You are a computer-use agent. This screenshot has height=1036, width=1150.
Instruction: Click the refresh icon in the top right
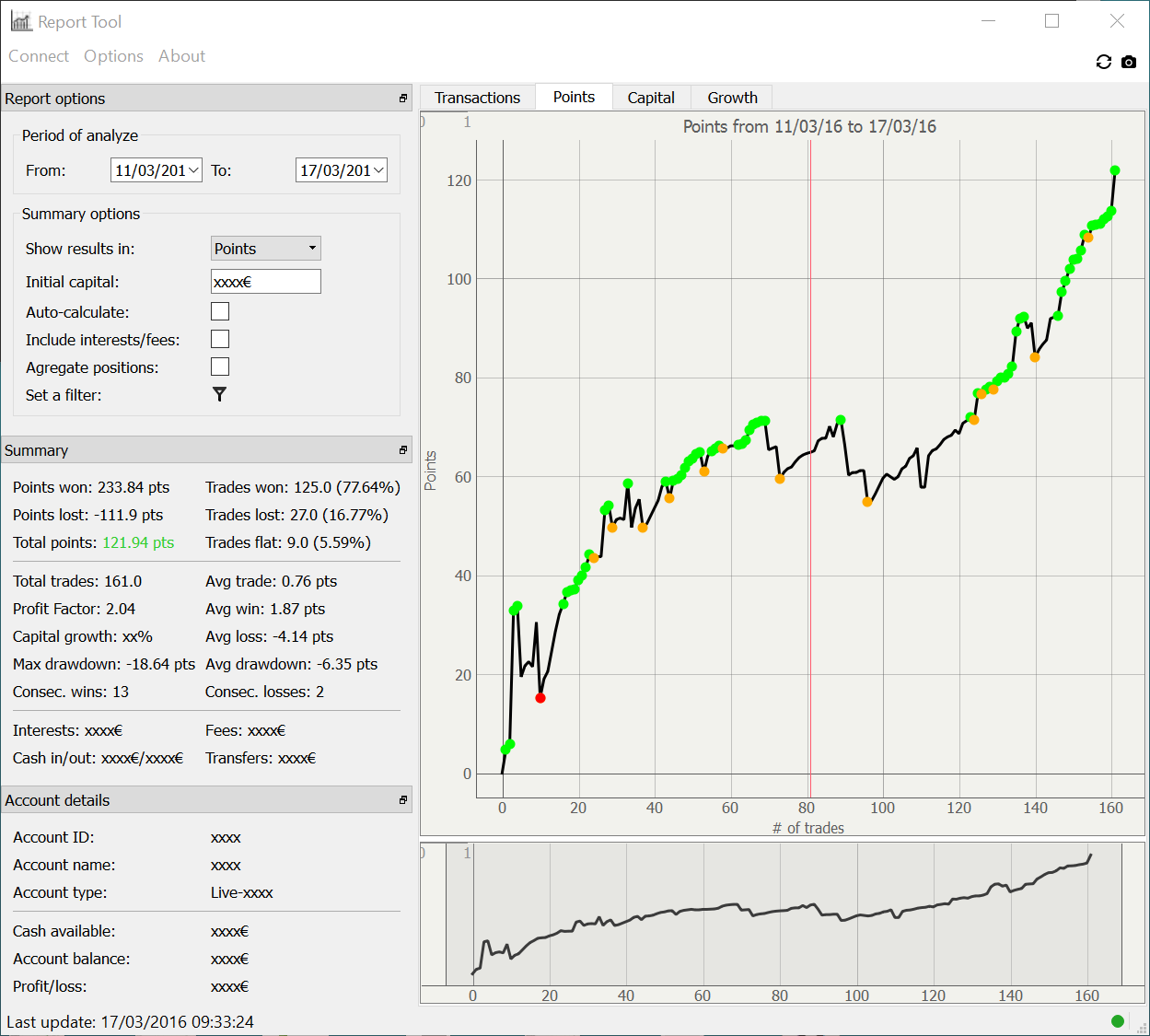tap(1103, 62)
